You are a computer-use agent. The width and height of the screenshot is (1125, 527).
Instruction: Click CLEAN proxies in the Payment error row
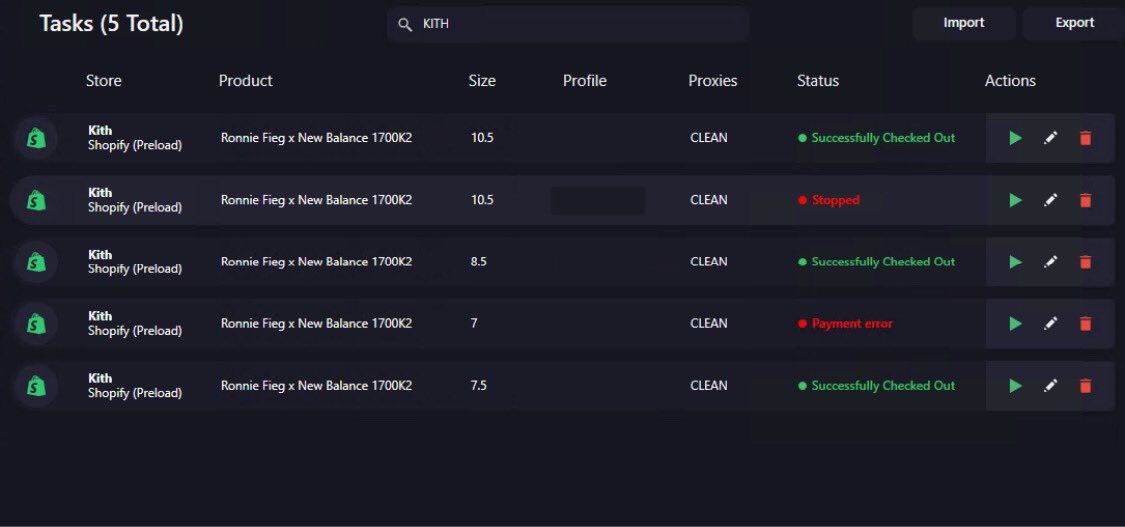pos(709,323)
